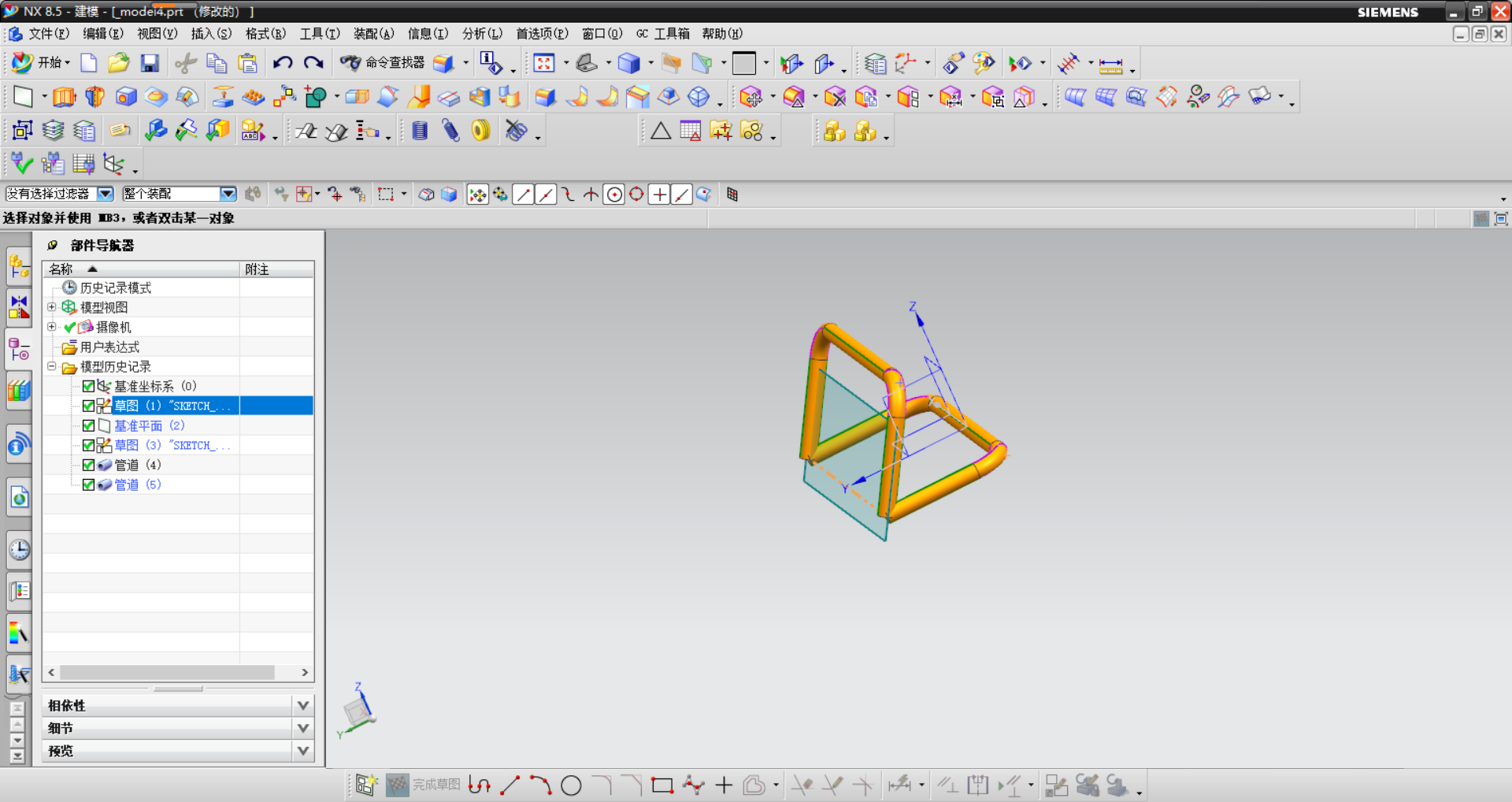
Task: Select the Rectangle sketch tool
Action: pyautogui.click(x=662, y=785)
